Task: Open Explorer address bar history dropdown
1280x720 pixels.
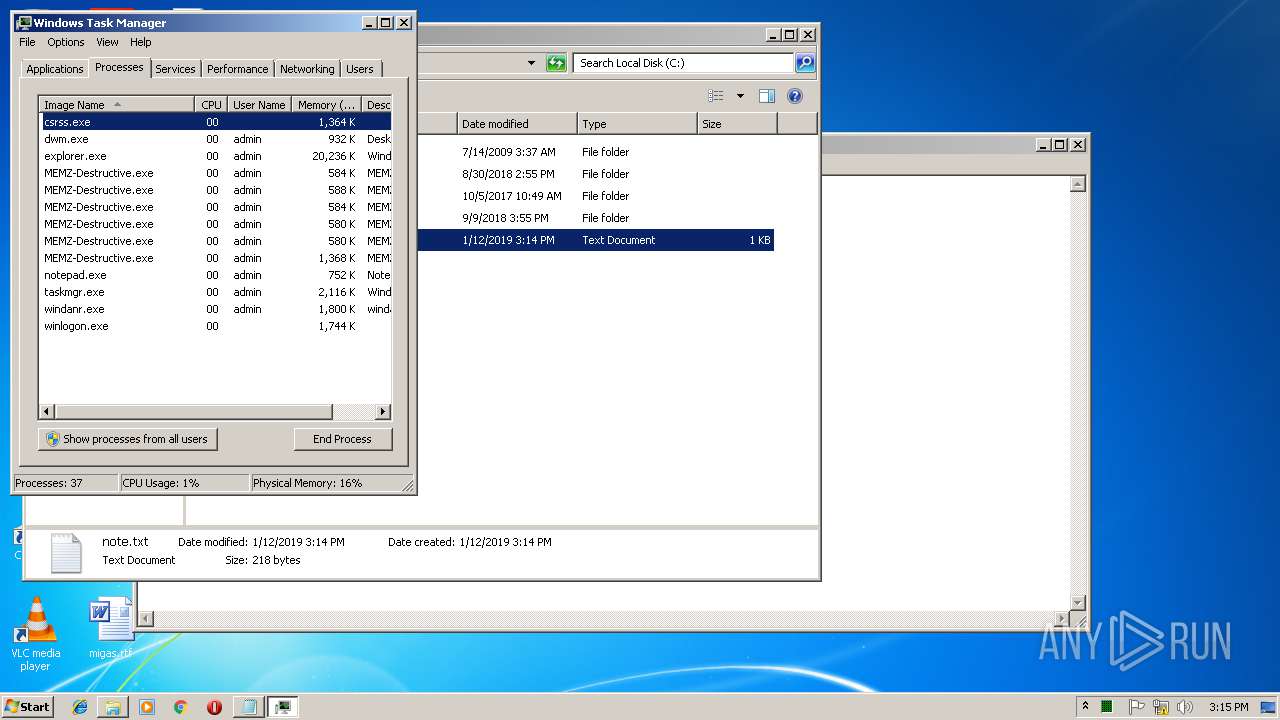Action: [x=532, y=63]
